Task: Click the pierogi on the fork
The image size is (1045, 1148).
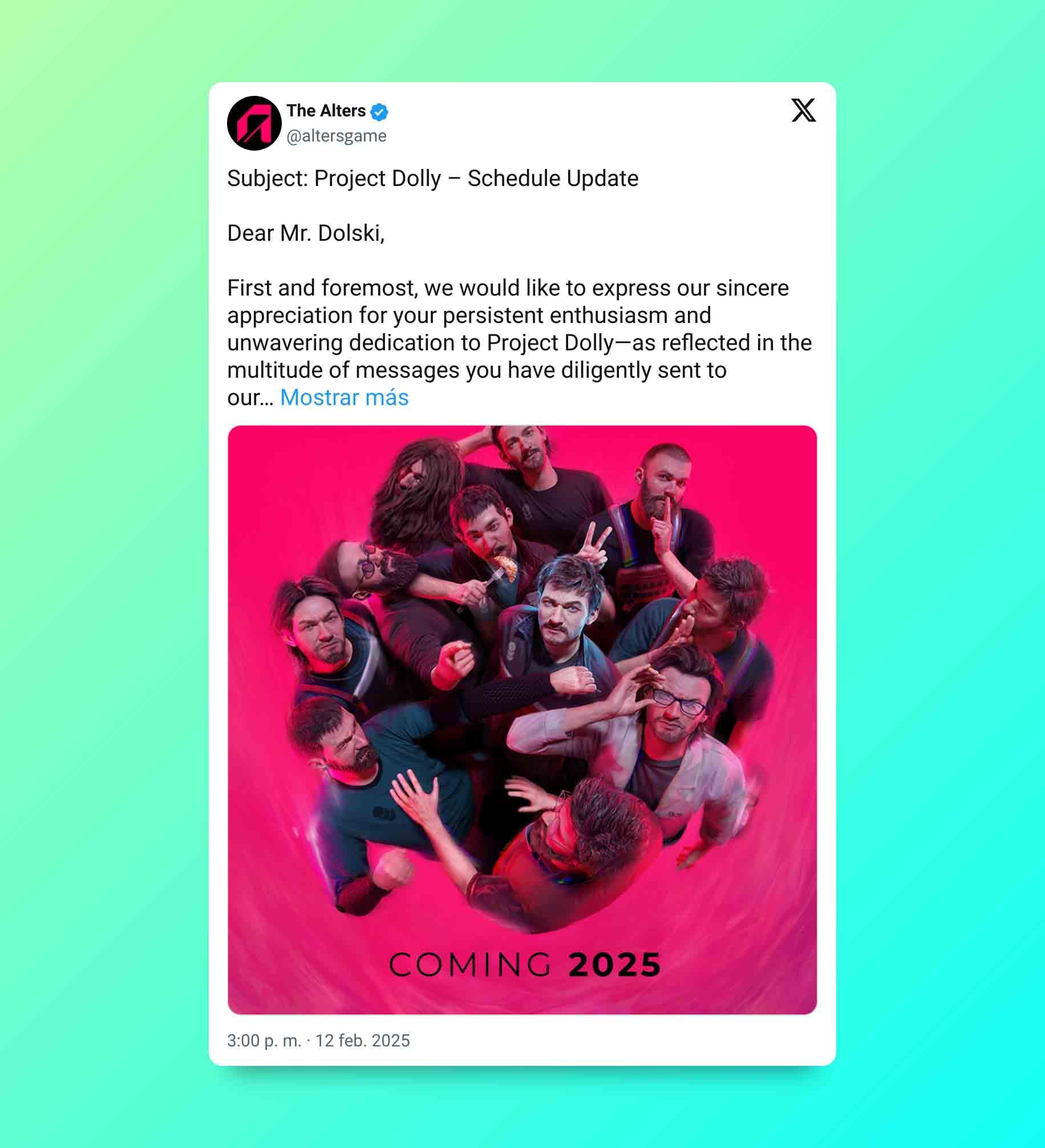Action: pyautogui.click(x=505, y=568)
